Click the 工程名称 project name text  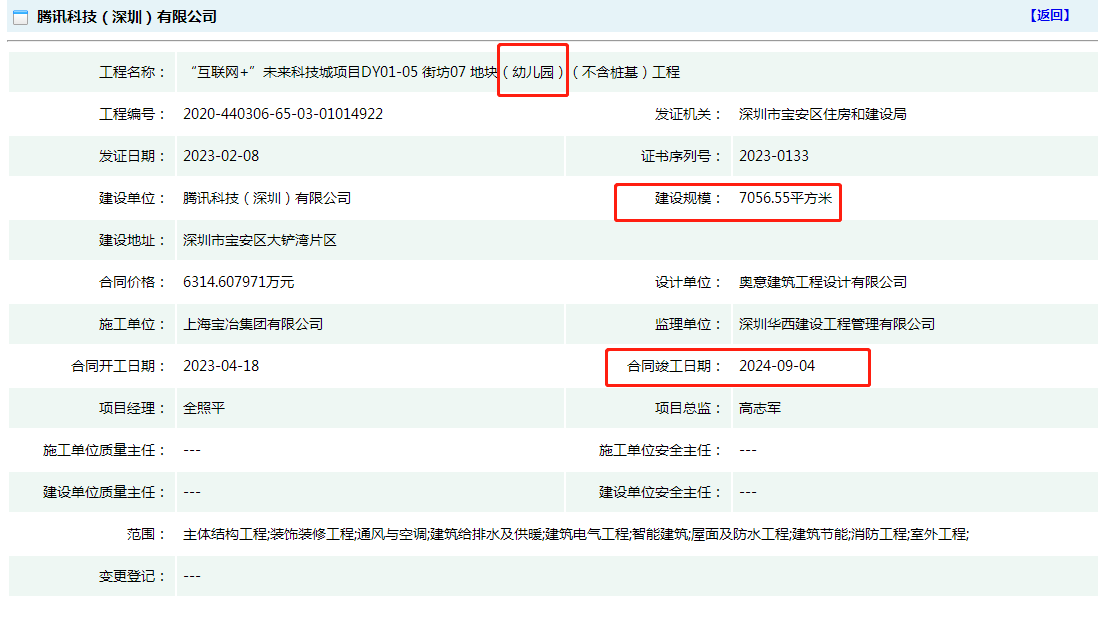431,72
